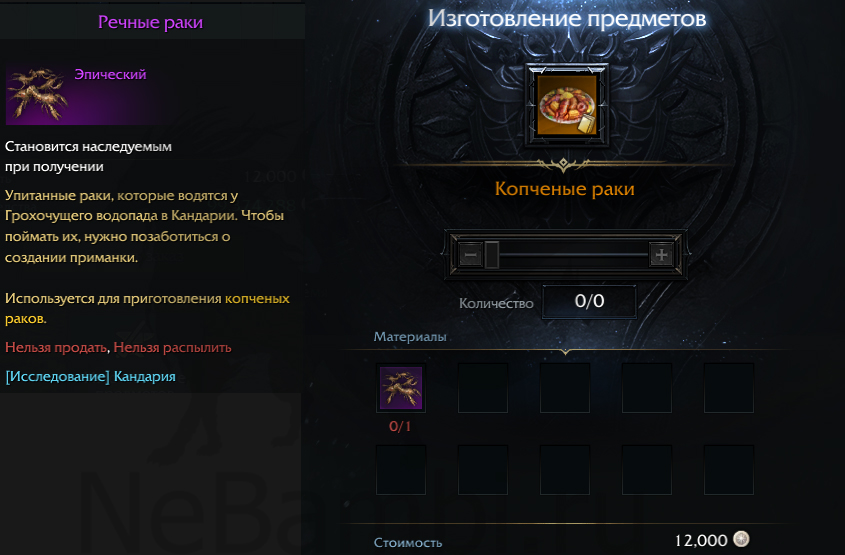Click the silver coin icon beside 12,000
This screenshot has height=555, width=845.
point(742,539)
